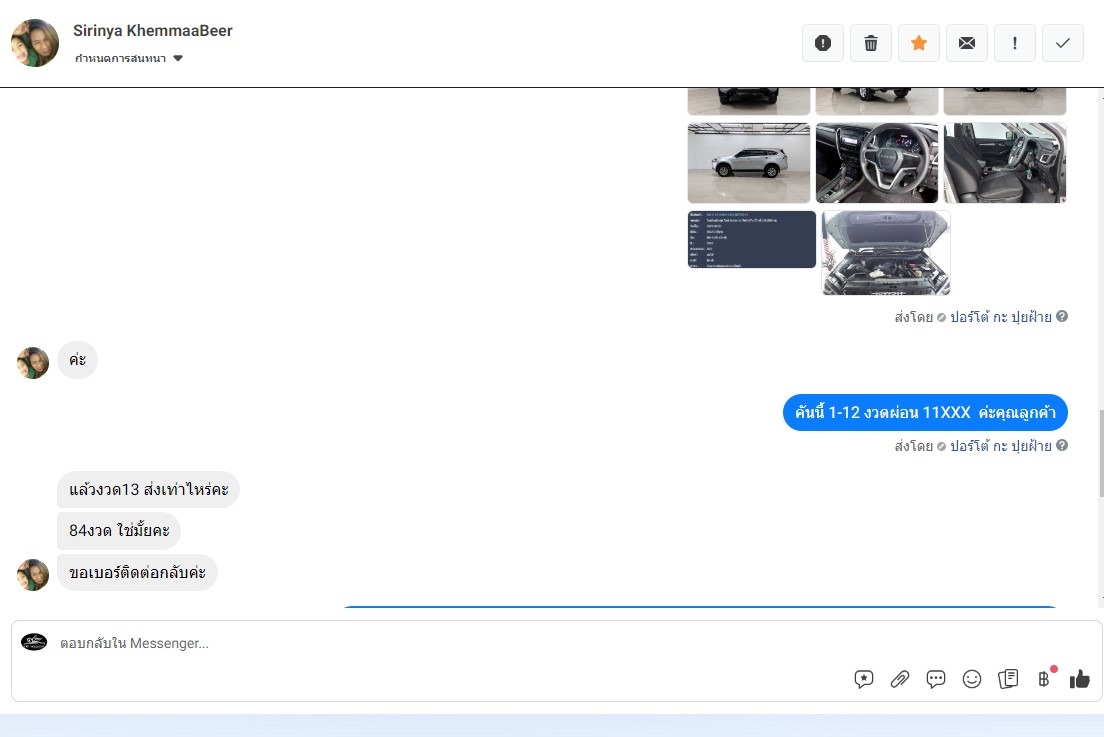Open Sirinya KhemmaBeer profile name
This screenshot has height=737, width=1104.
153,30
